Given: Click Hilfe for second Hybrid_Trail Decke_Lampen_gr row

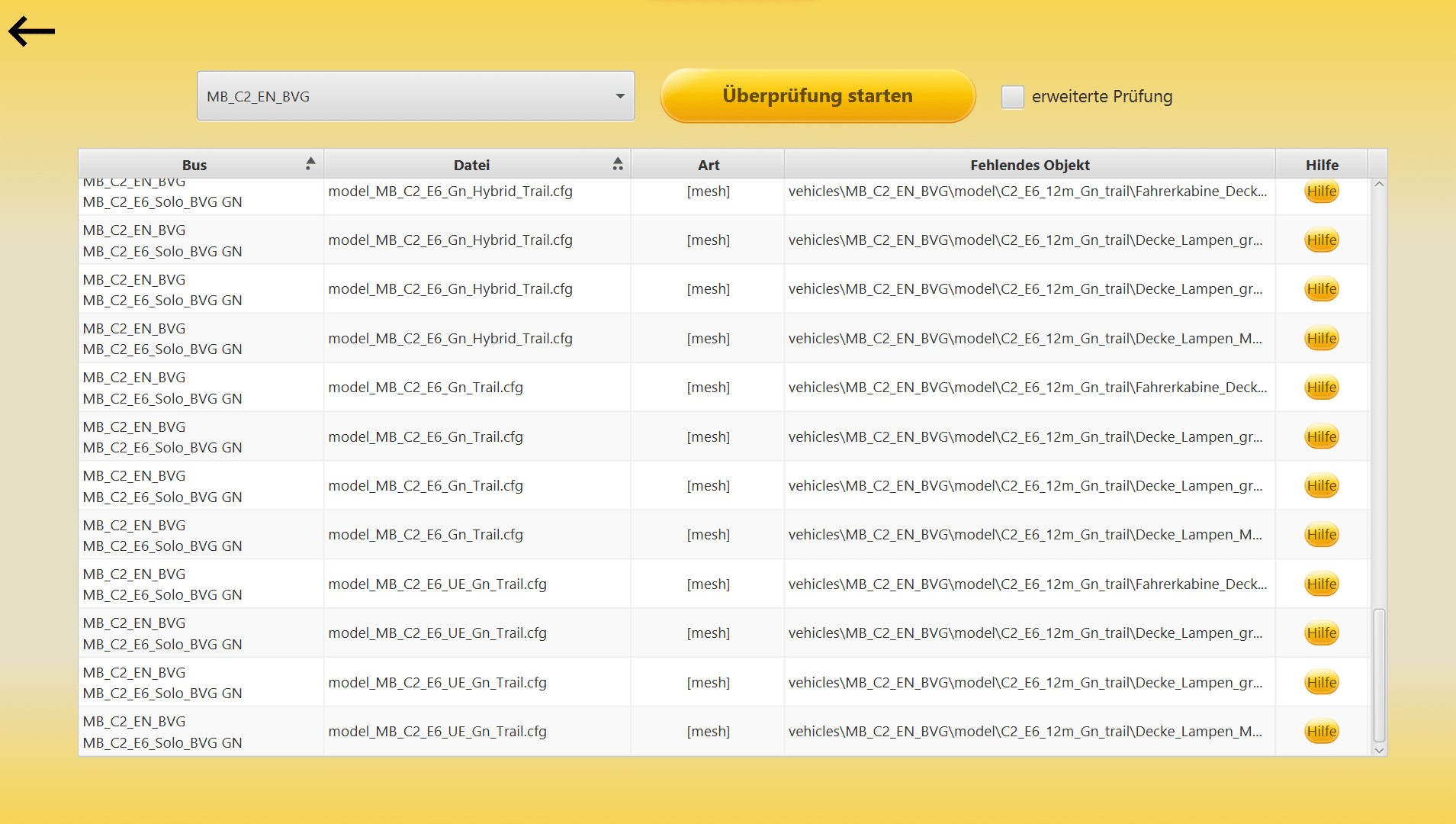Looking at the screenshot, I should click(x=1322, y=289).
